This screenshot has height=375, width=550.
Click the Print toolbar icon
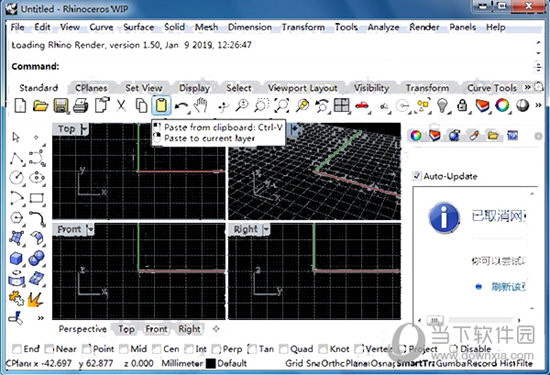[81, 106]
